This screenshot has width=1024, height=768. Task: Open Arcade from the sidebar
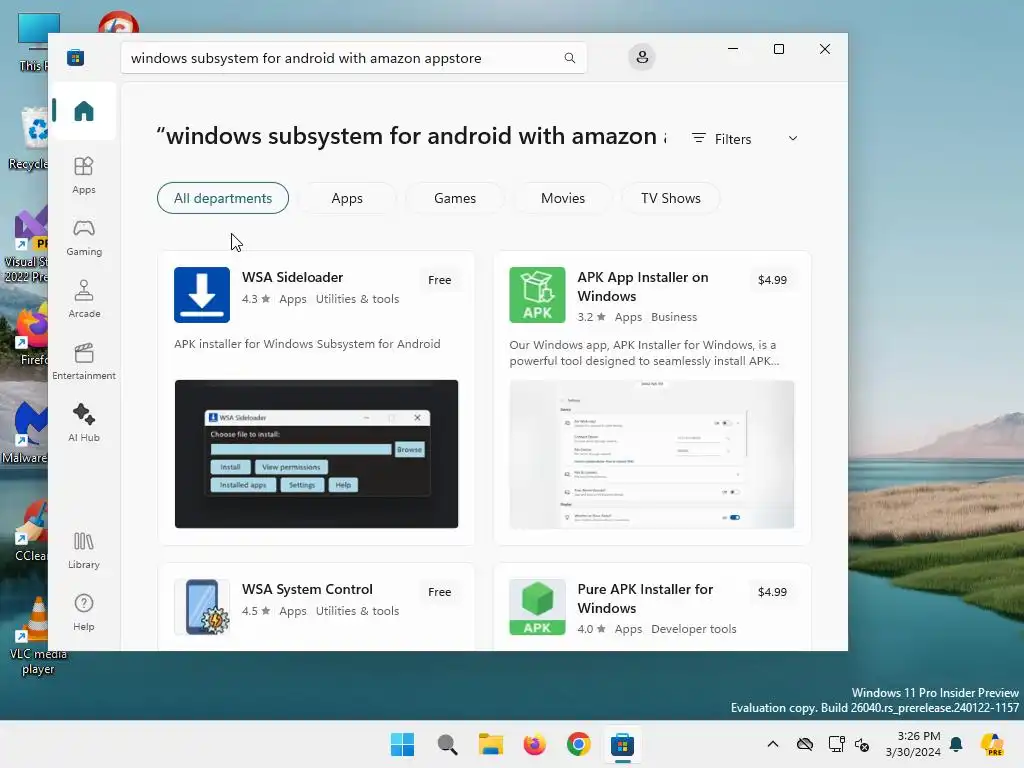[x=84, y=299]
